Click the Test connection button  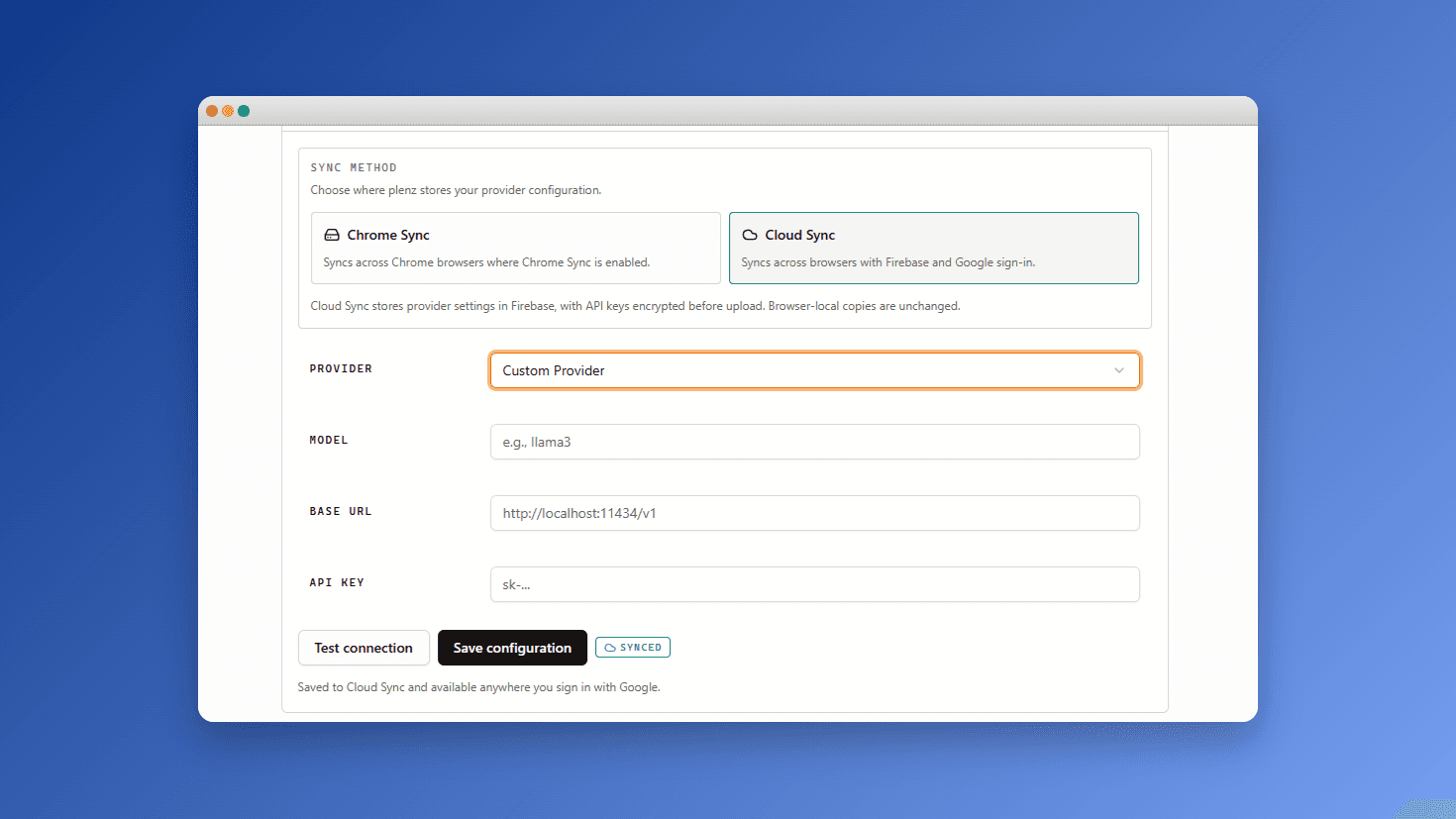pyautogui.click(x=364, y=648)
